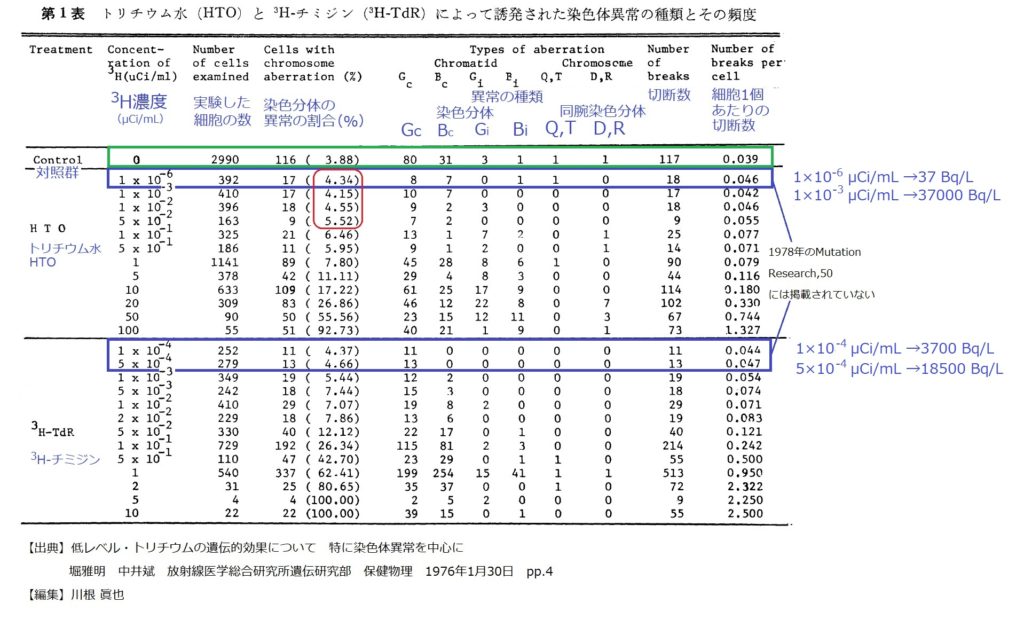
Task: Click the 4.34 value in the red box
Action: pyautogui.click(x=335, y=181)
